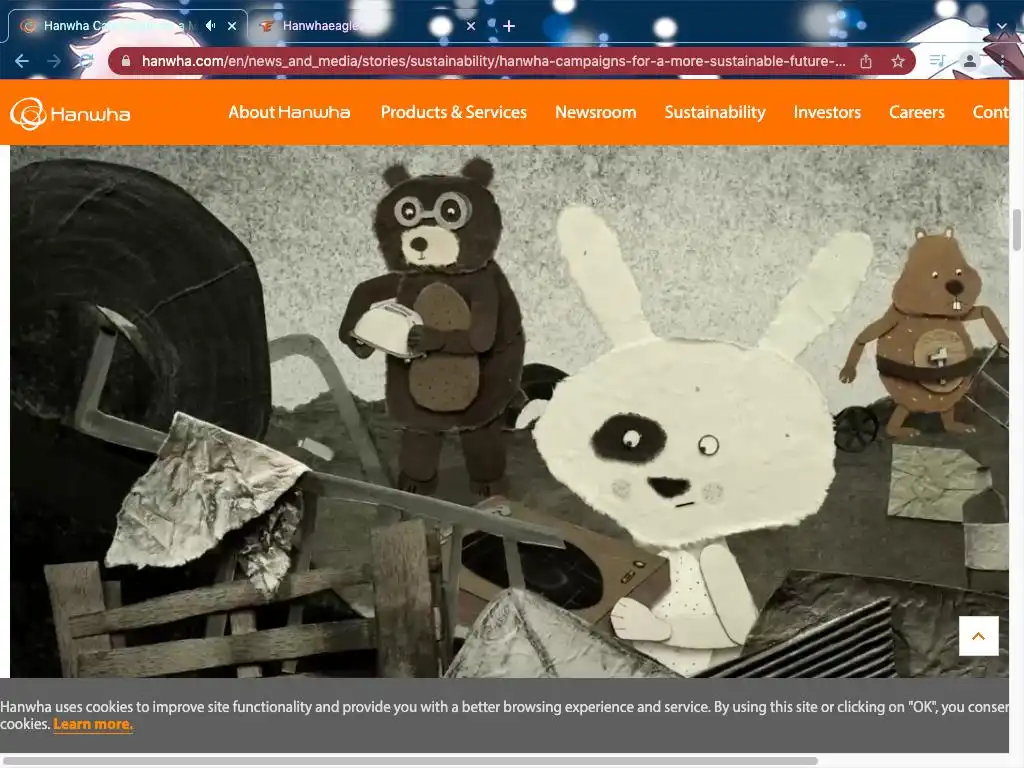This screenshot has width=1024, height=768.
Task: Open the Investors menu
Action: (827, 112)
